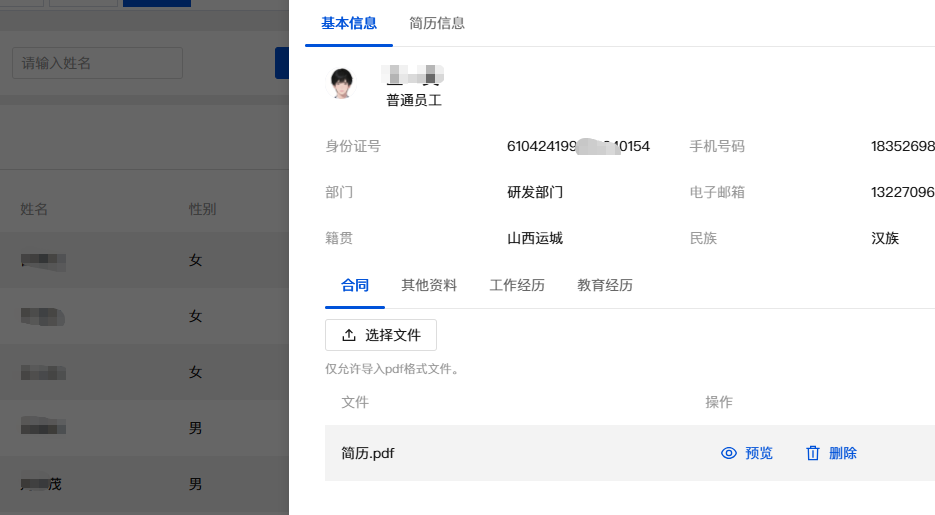935x515 pixels.
Task: Click the blue search button beside name input
Action: (281, 63)
